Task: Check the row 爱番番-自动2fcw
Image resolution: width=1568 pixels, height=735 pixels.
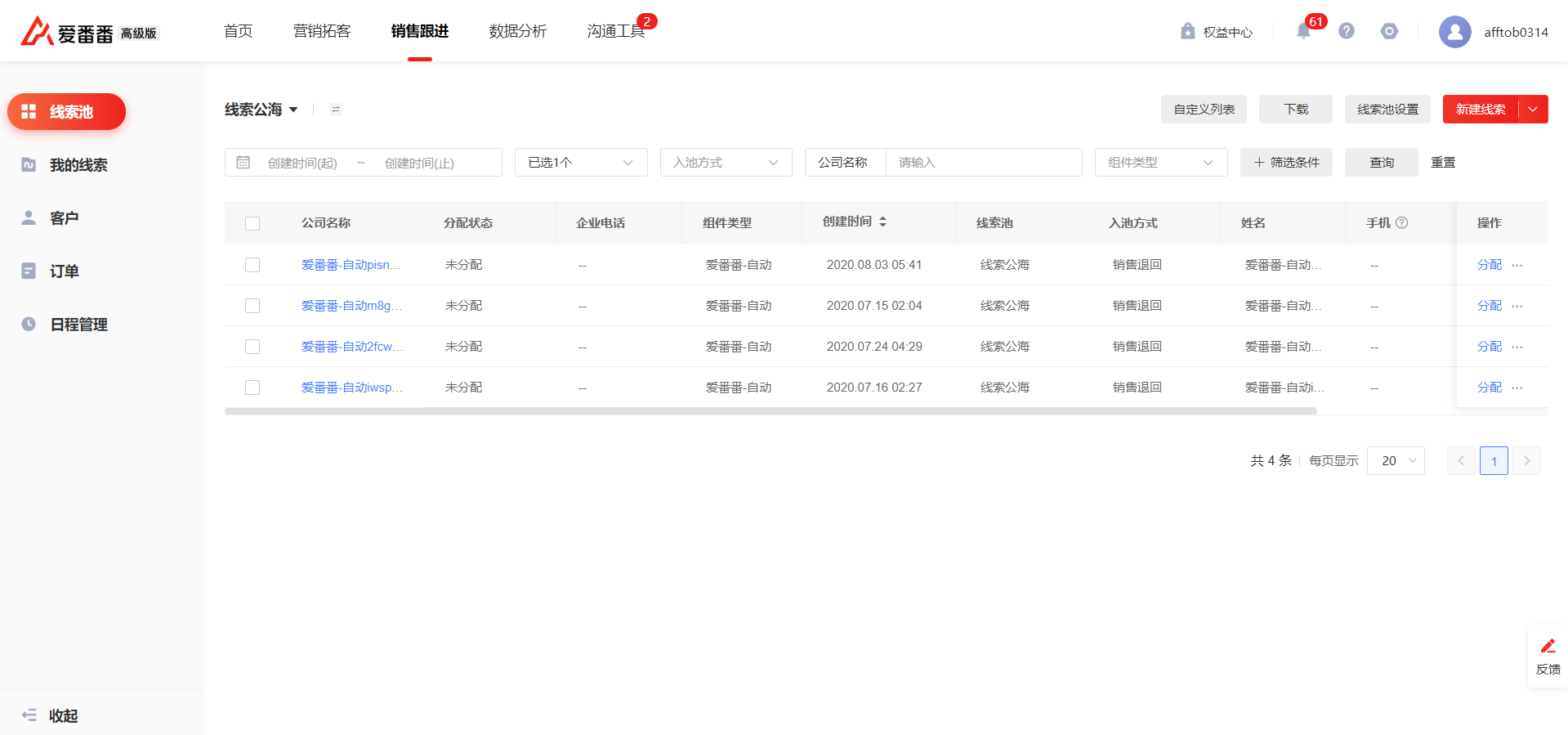Action: 252,347
